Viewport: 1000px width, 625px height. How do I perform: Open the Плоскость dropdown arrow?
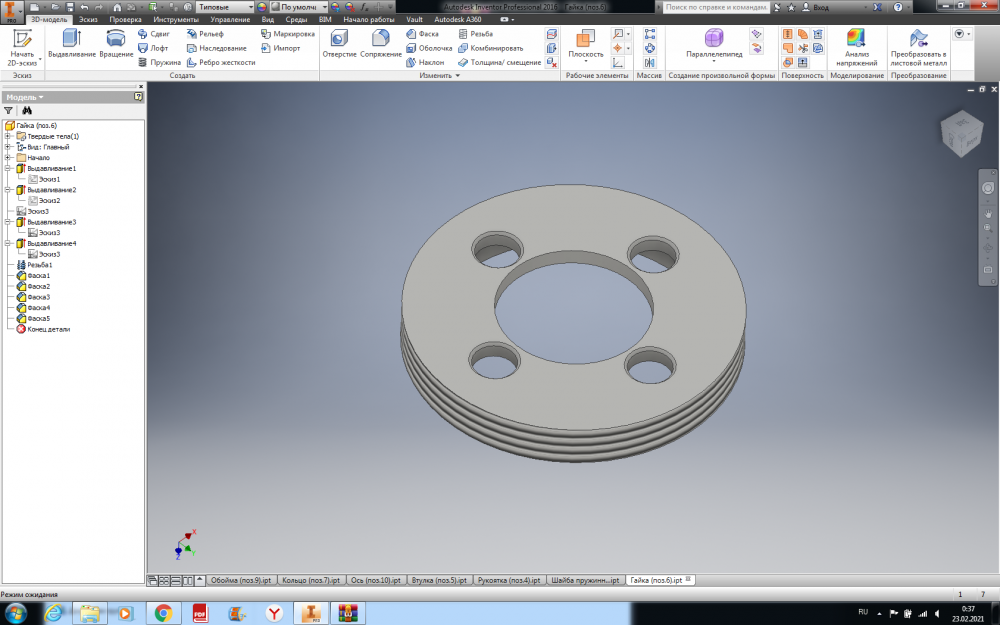coord(585,63)
